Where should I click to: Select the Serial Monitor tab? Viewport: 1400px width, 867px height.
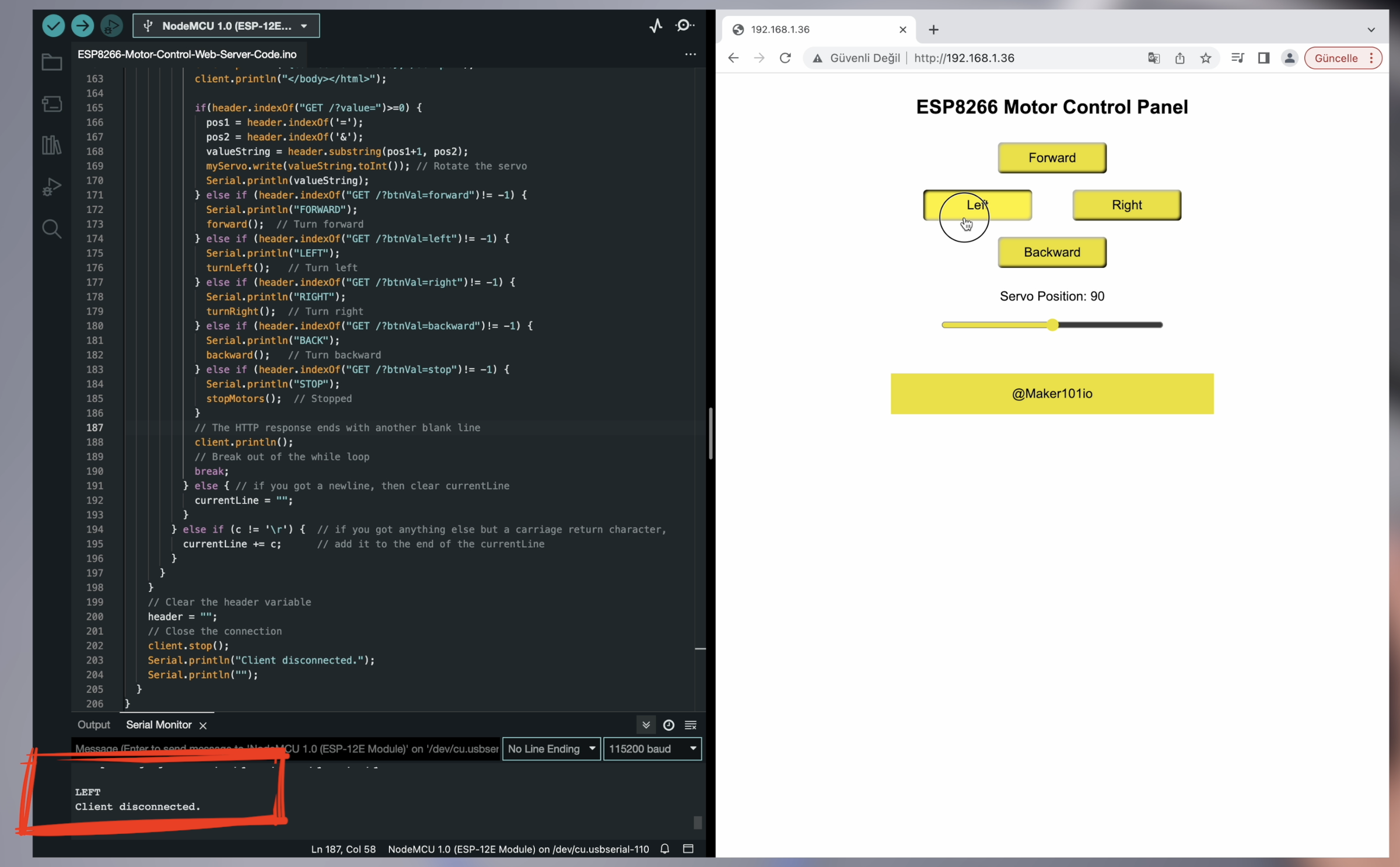click(158, 725)
